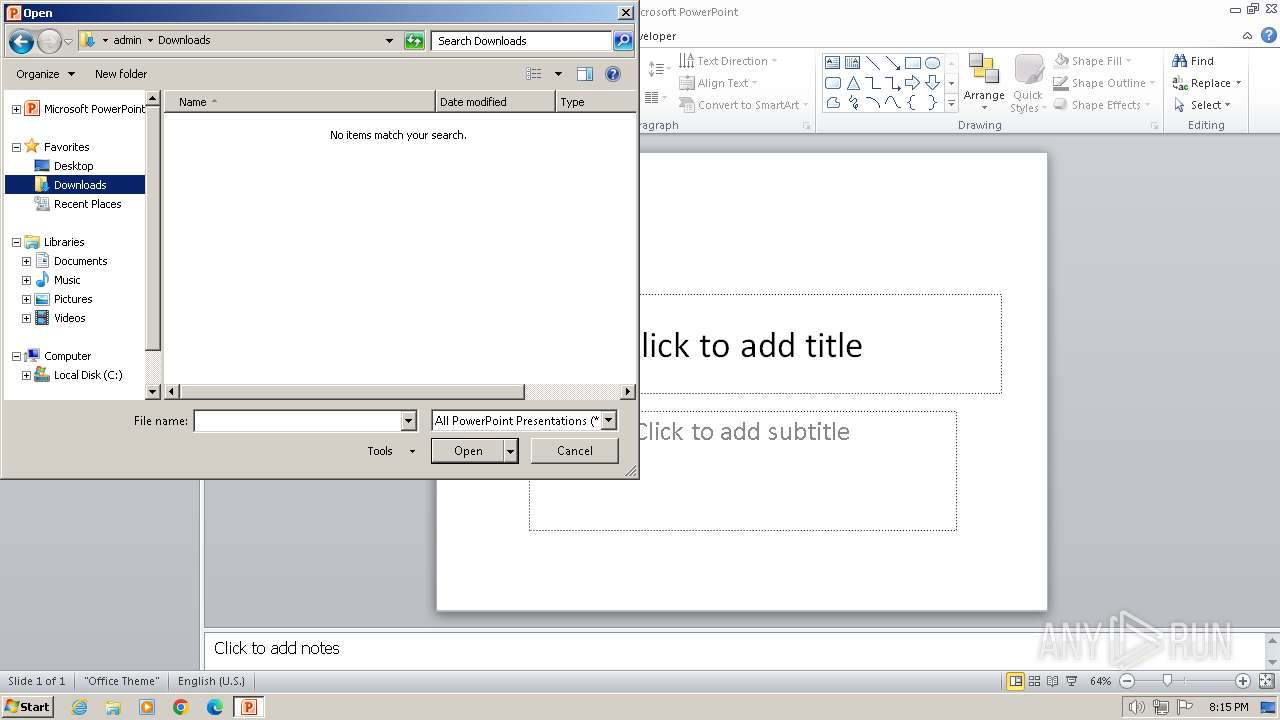Screen dimensions: 1280x720
Task: Select the Down Arrow shape
Action: (x=932, y=83)
